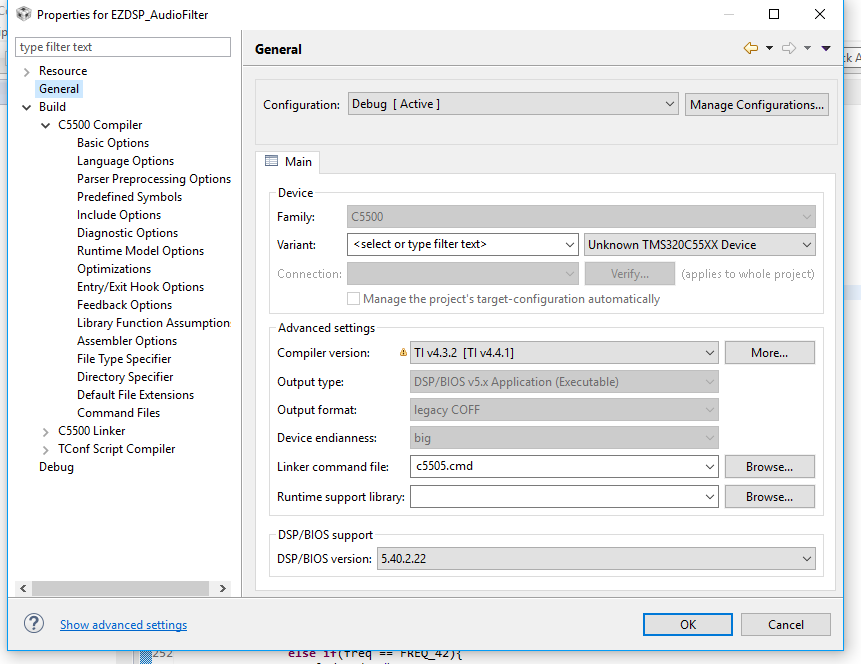Select Include Options tree item
This screenshot has height=664, width=861.
(119, 215)
